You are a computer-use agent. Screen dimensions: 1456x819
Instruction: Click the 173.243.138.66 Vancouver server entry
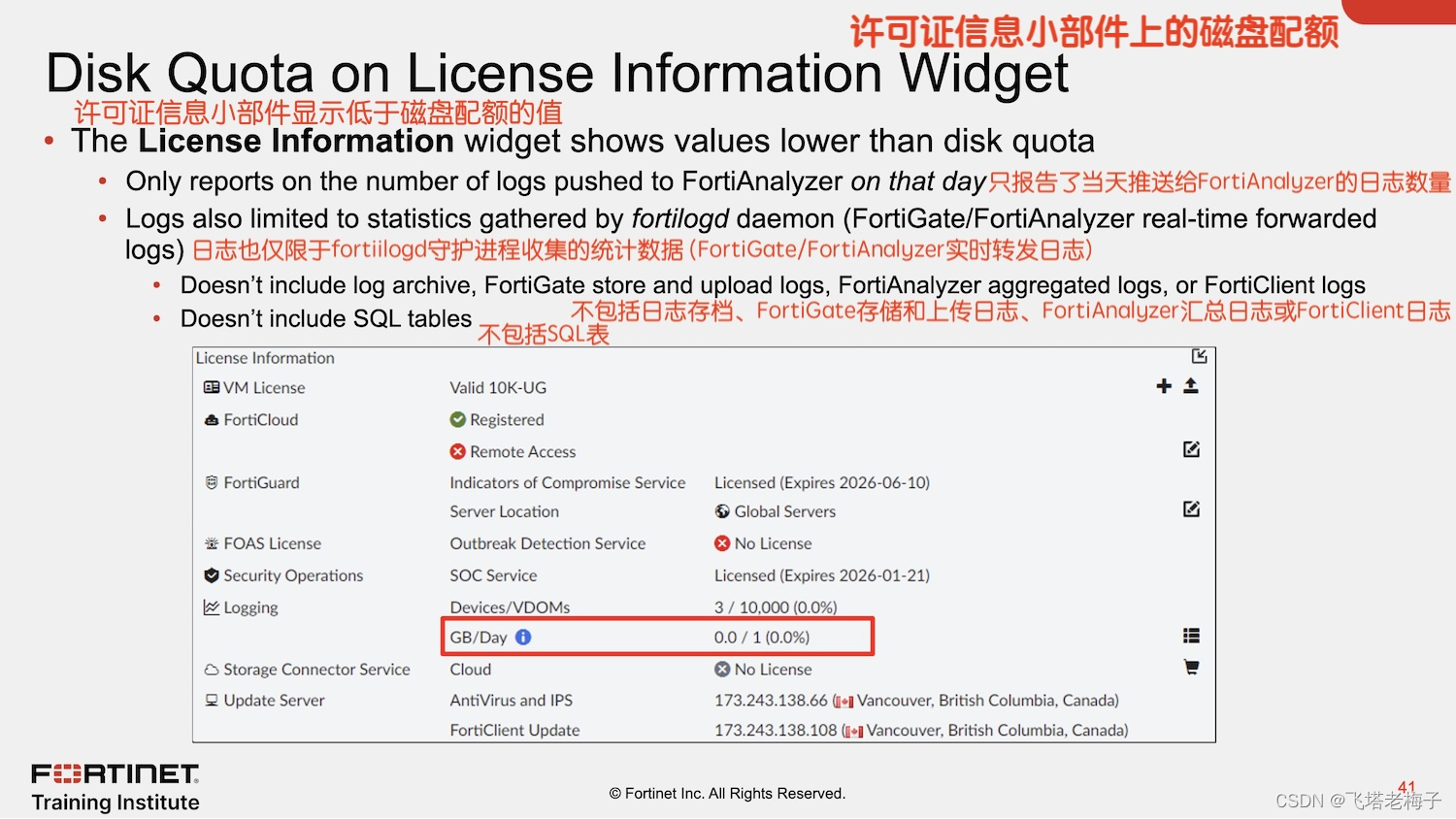coord(916,701)
